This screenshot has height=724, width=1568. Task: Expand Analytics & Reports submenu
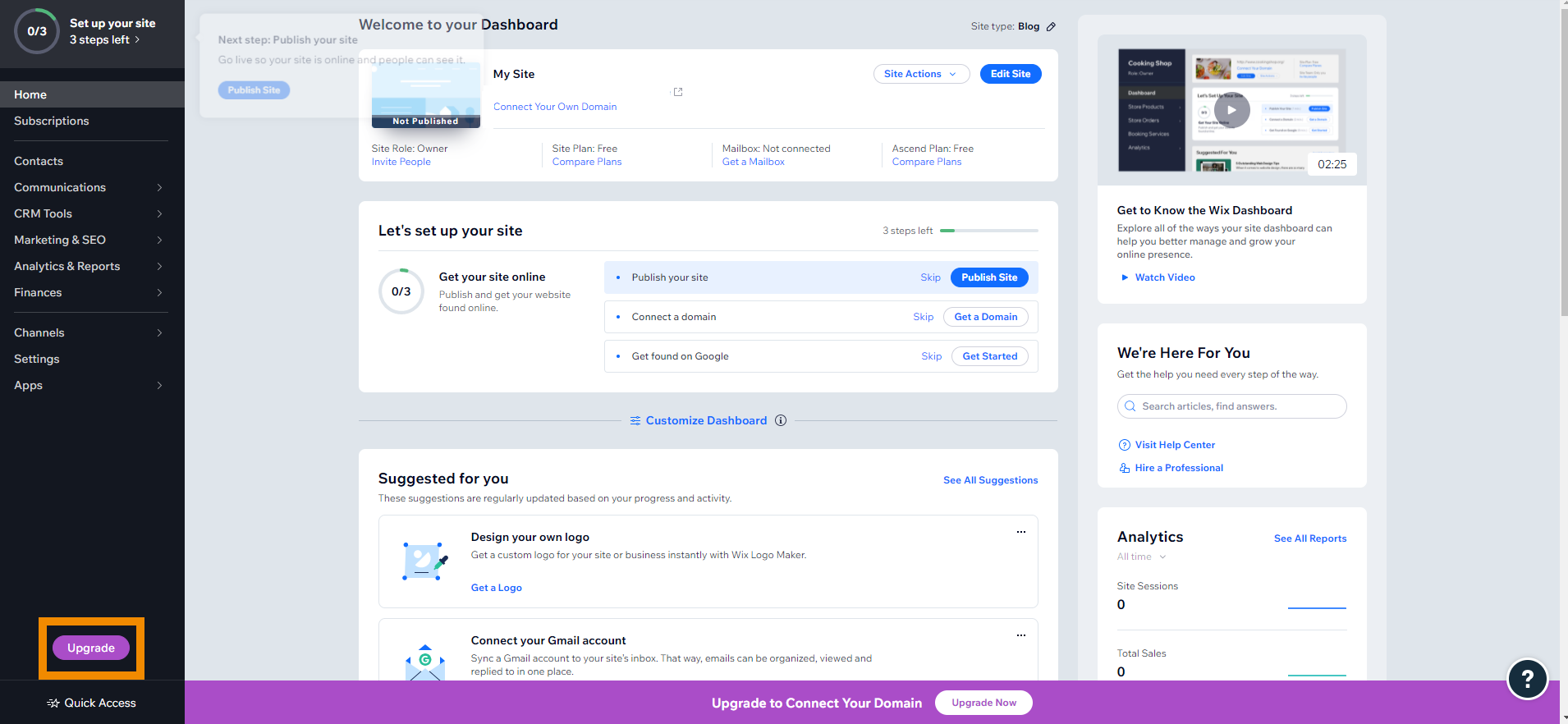coord(92,266)
